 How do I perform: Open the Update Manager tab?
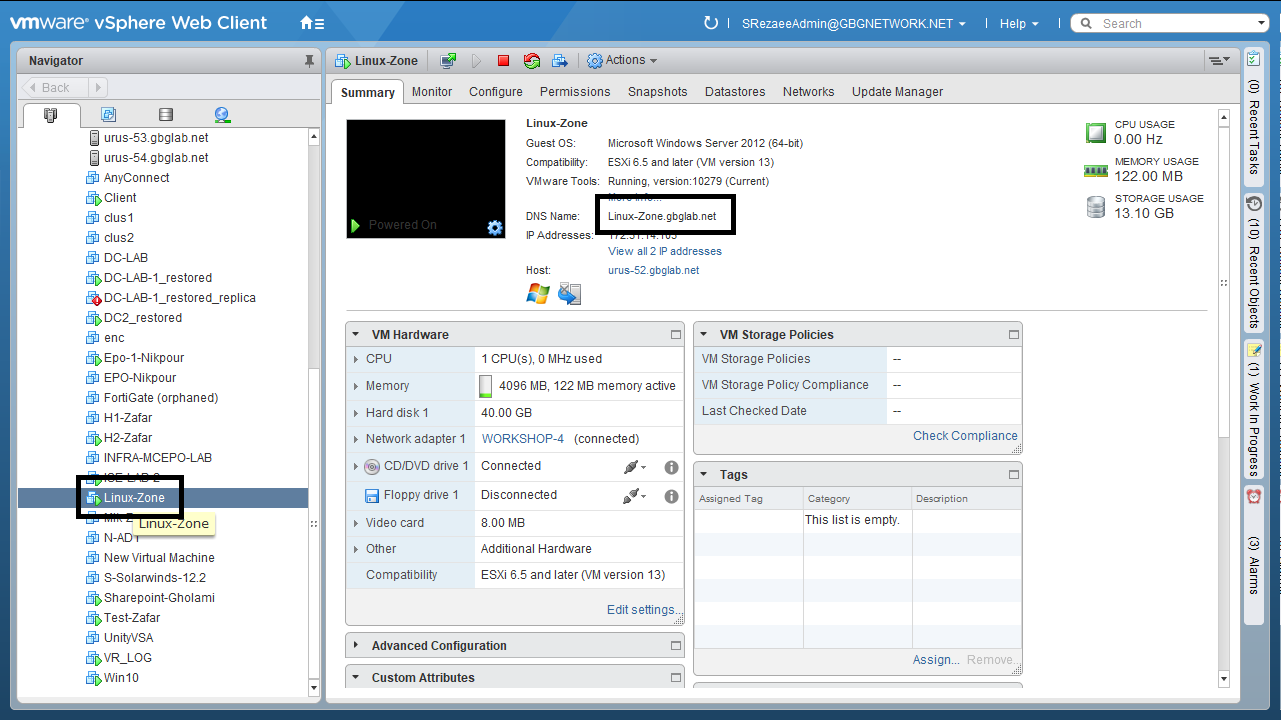(x=897, y=92)
